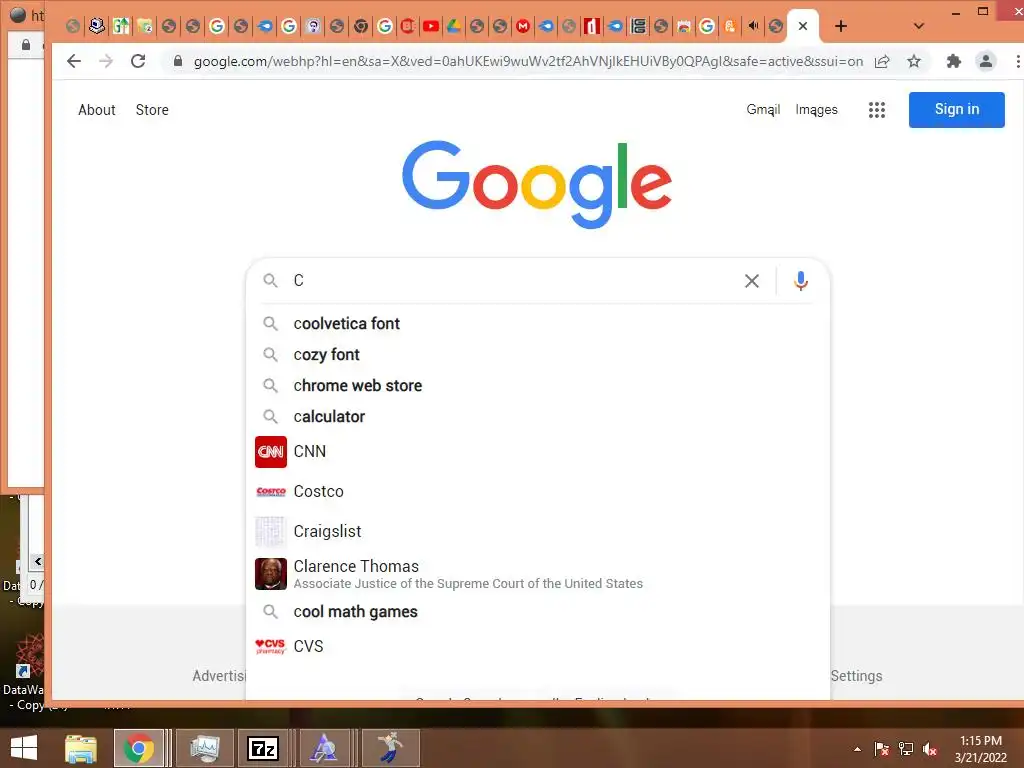The width and height of the screenshot is (1024, 768).
Task: Click the forward navigation arrow
Action: 106,61
